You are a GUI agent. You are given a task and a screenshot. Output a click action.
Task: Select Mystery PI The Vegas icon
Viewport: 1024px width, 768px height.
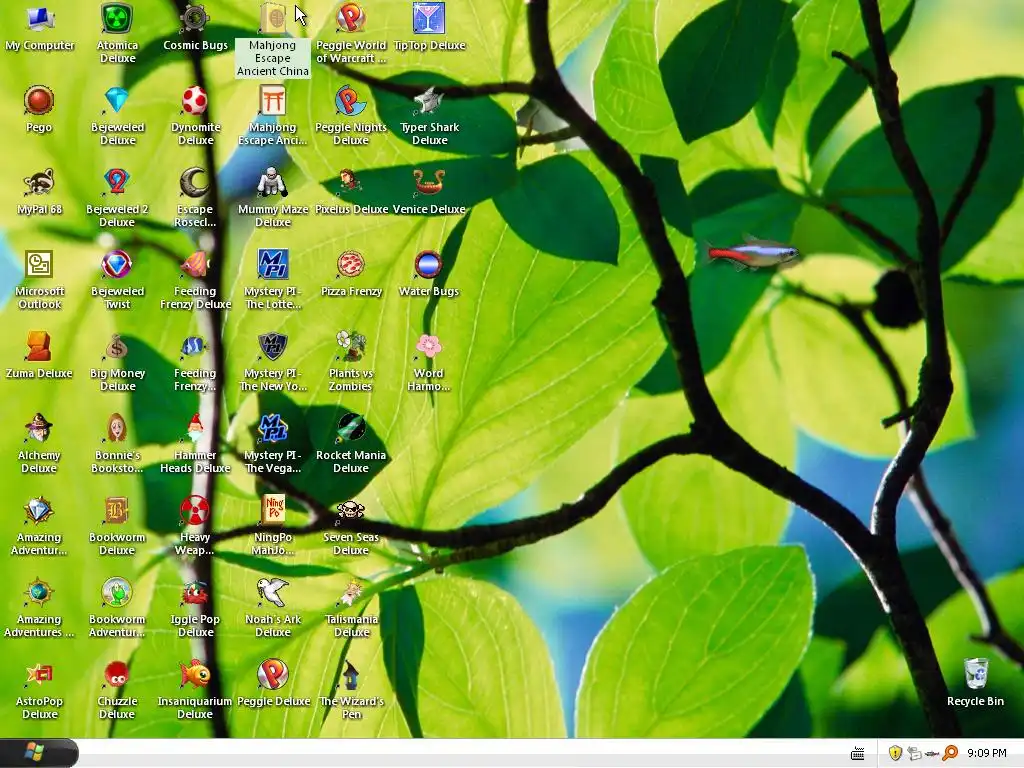(x=273, y=429)
